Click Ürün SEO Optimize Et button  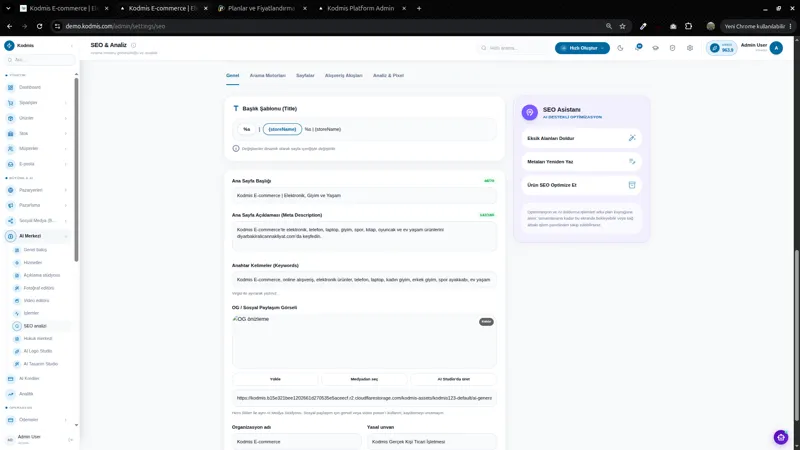pyautogui.click(x=581, y=185)
